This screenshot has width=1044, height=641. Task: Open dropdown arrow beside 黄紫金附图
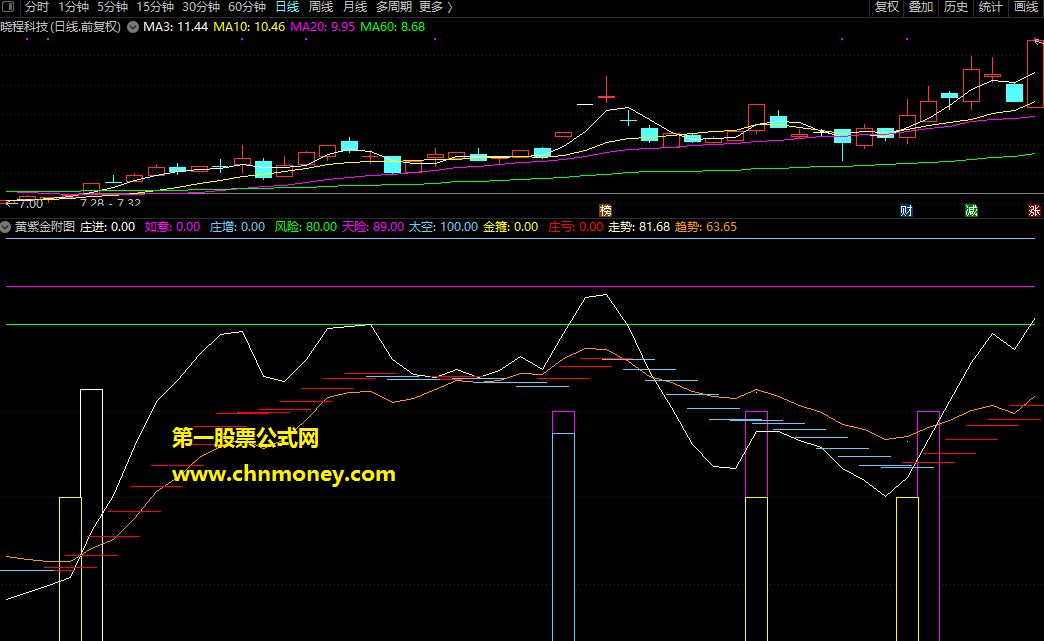[6, 227]
